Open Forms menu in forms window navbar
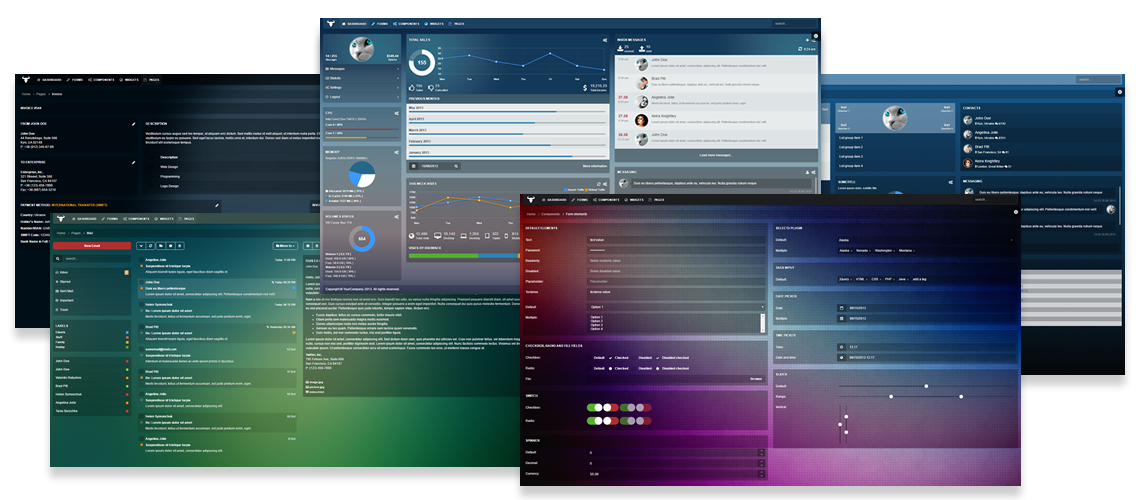This screenshot has width=1140, height=500. (x=579, y=199)
